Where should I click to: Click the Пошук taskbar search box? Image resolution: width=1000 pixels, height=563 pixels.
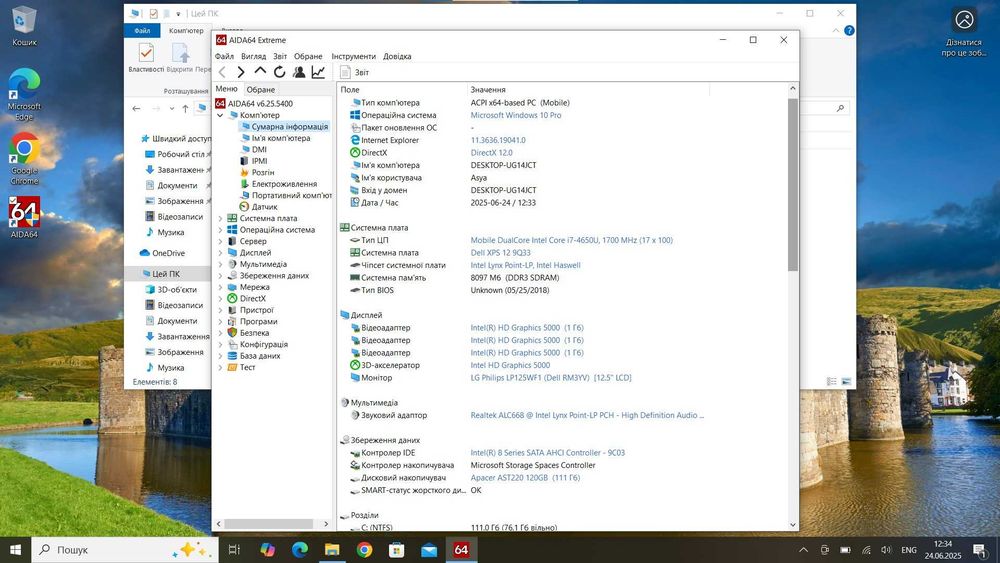[124, 550]
